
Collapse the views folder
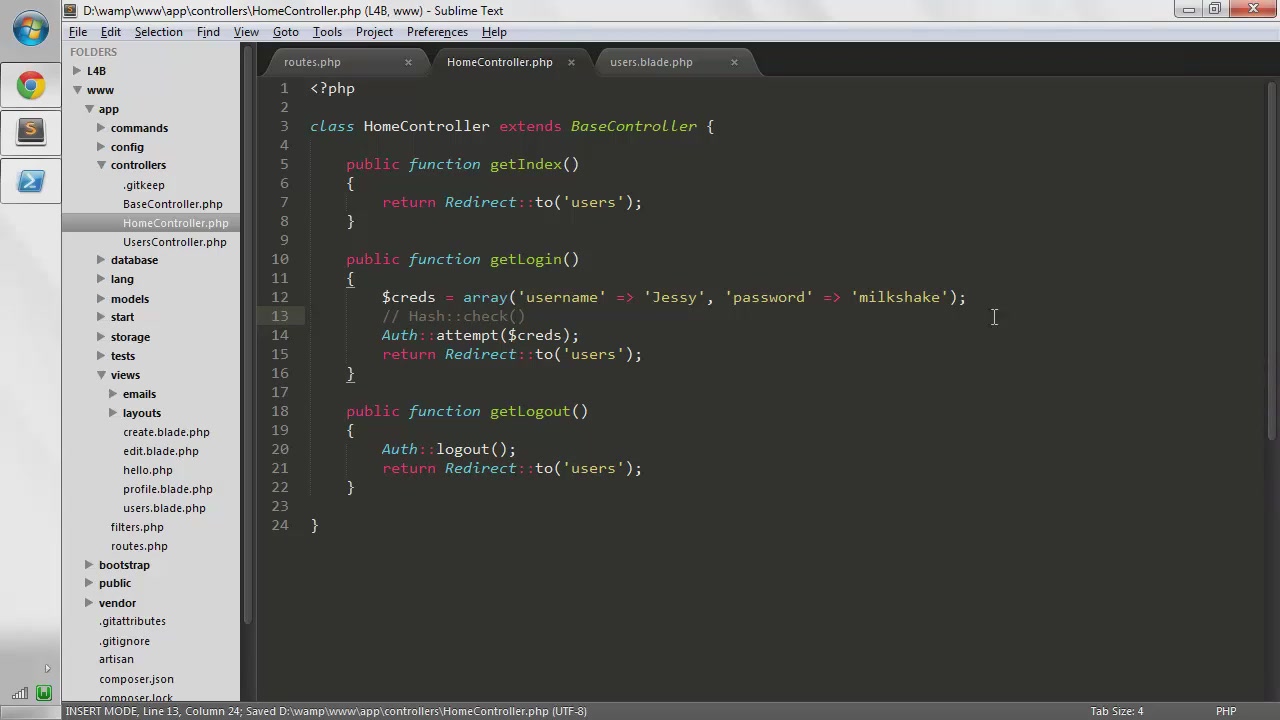tap(101, 375)
